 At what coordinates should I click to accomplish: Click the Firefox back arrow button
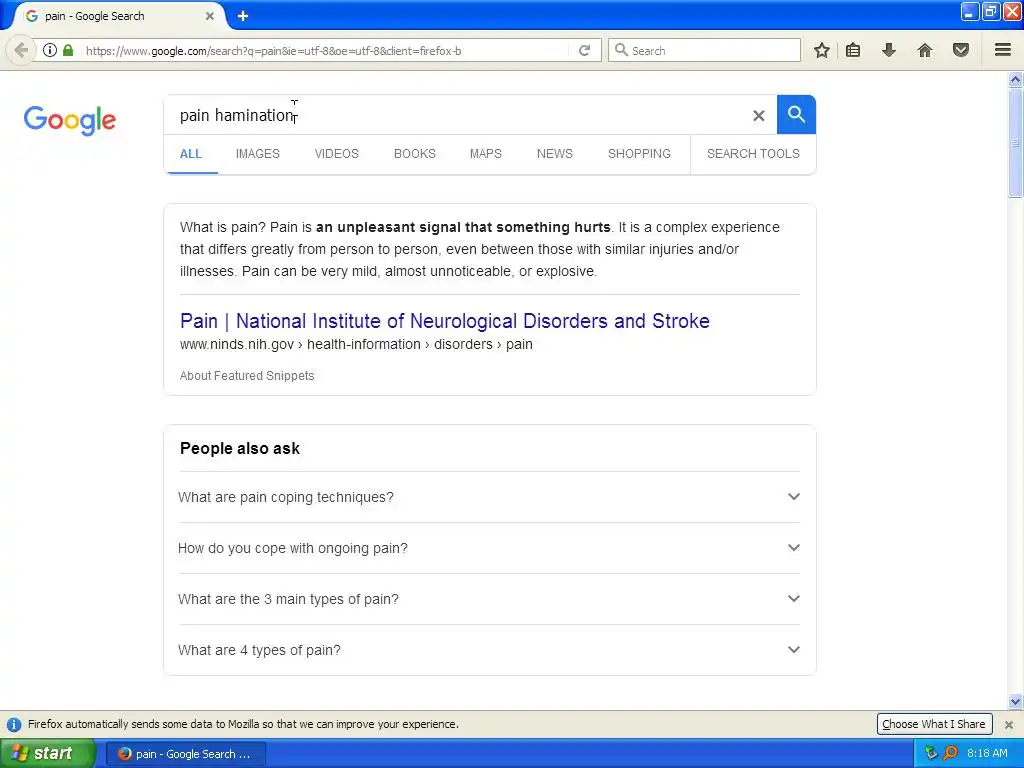[x=21, y=50]
